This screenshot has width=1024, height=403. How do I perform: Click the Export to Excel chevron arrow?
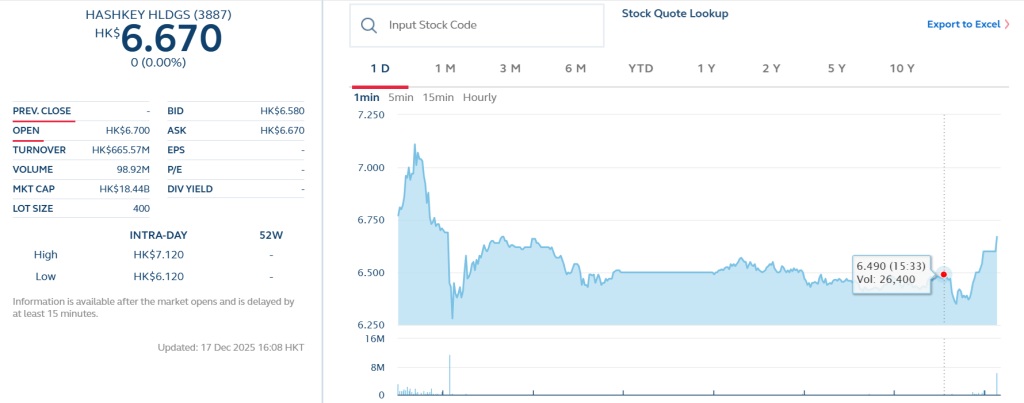(1007, 24)
